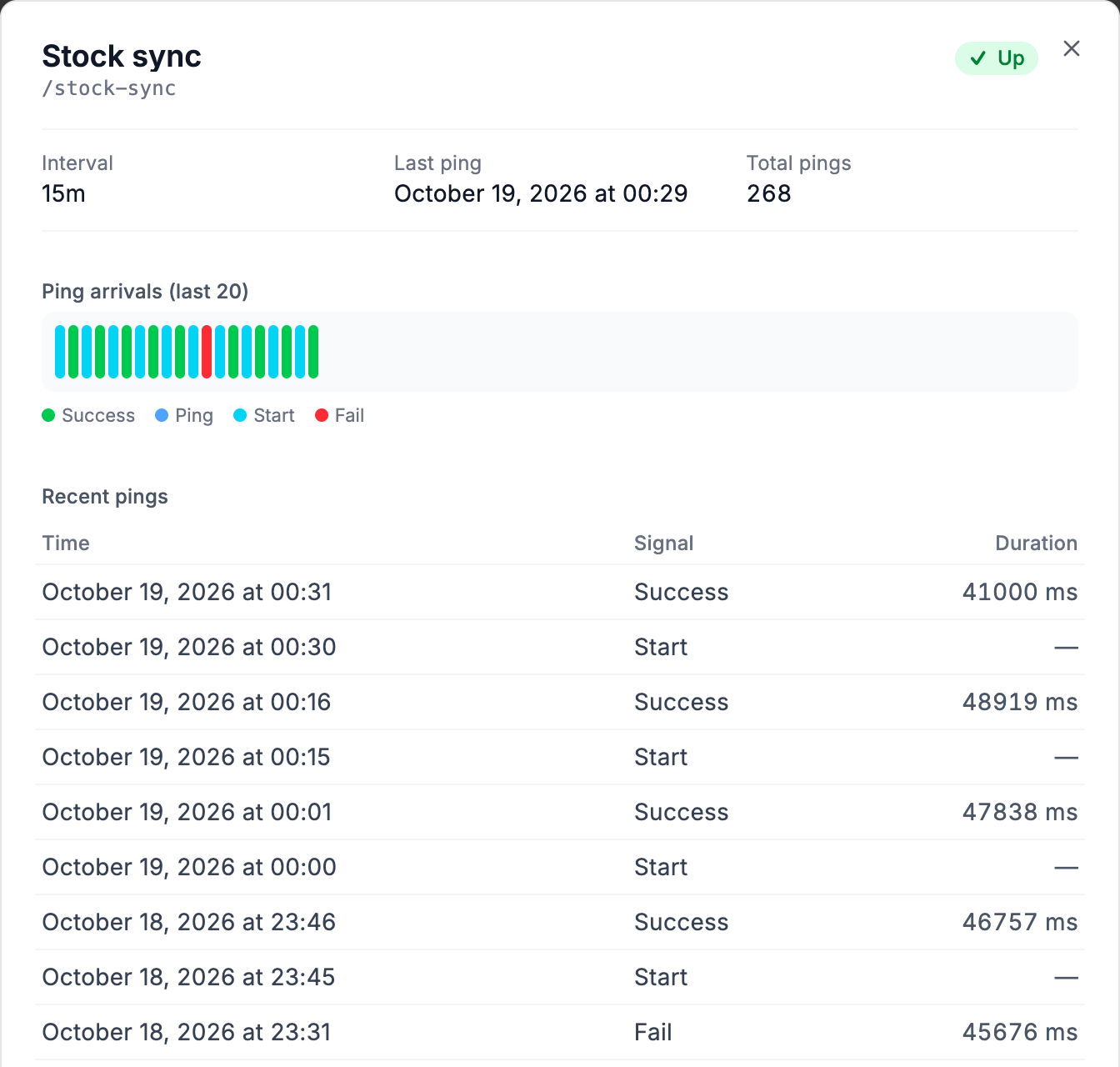Screen dimensions: 1120x1067
Task: Click the green Up status badge
Action: (x=997, y=58)
